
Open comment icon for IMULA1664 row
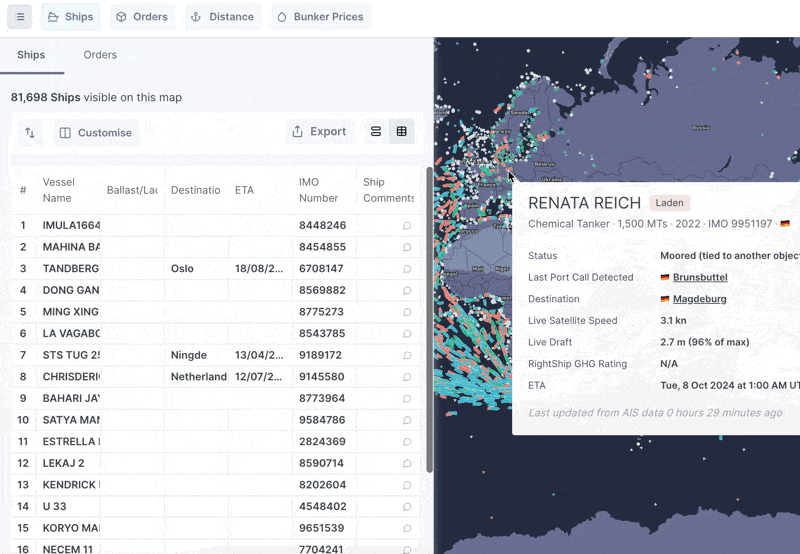pyautogui.click(x=407, y=226)
